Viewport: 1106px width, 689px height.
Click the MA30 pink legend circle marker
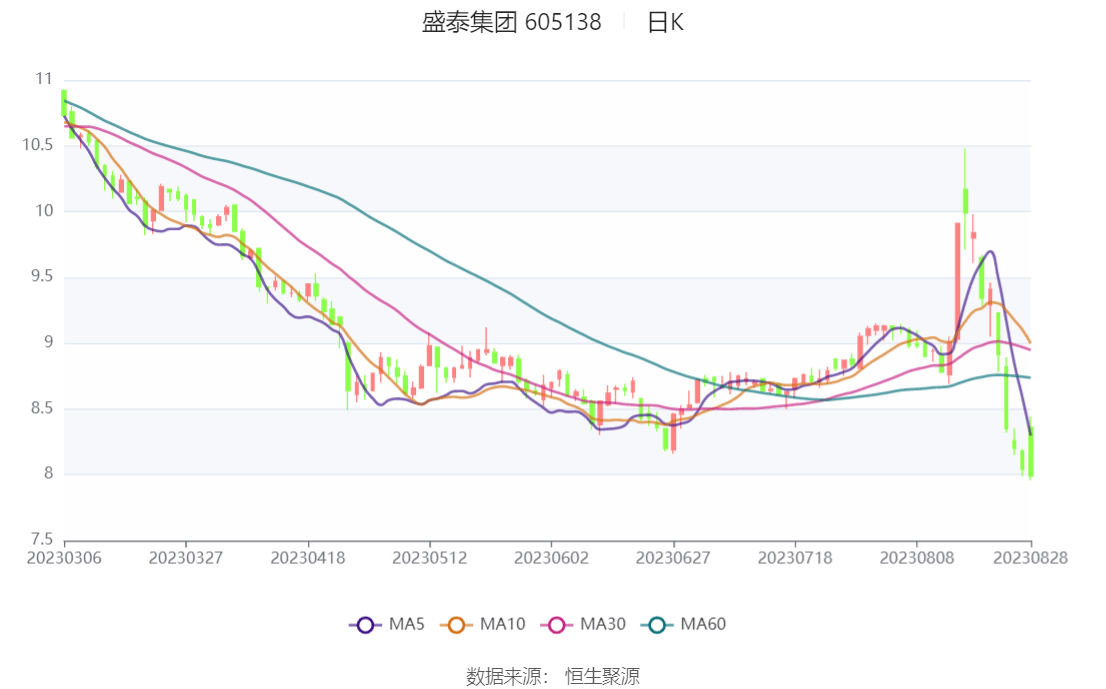click(x=557, y=625)
